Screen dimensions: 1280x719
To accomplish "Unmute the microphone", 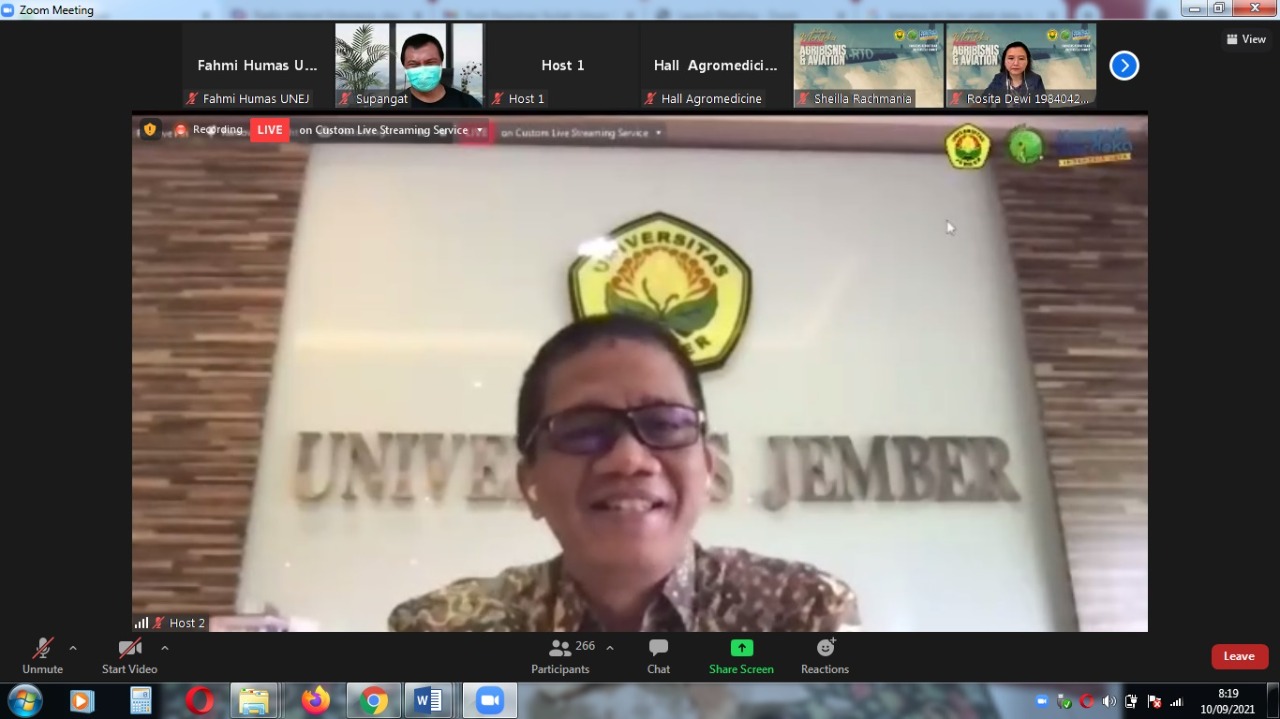I will click(x=42, y=655).
